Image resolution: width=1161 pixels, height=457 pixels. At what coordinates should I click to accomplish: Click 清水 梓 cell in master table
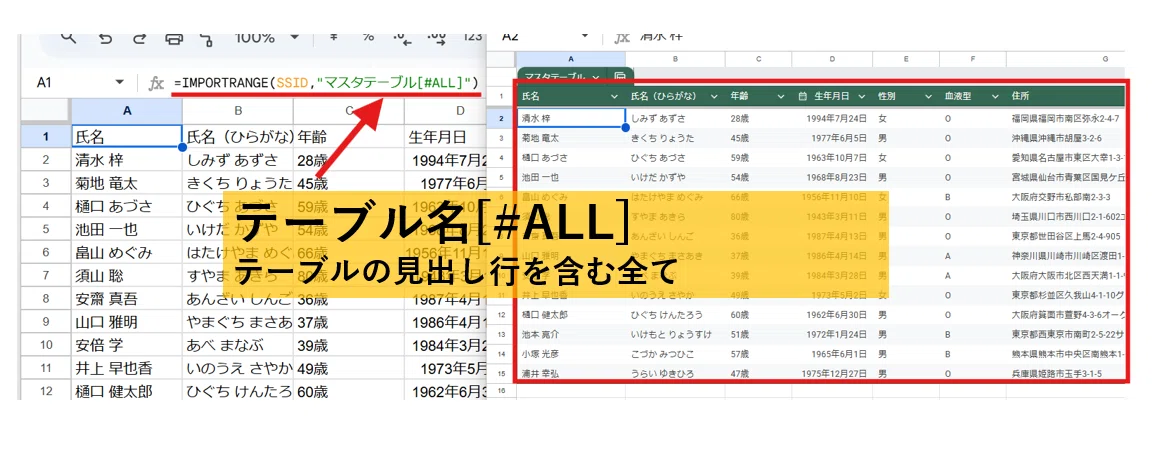coord(572,118)
